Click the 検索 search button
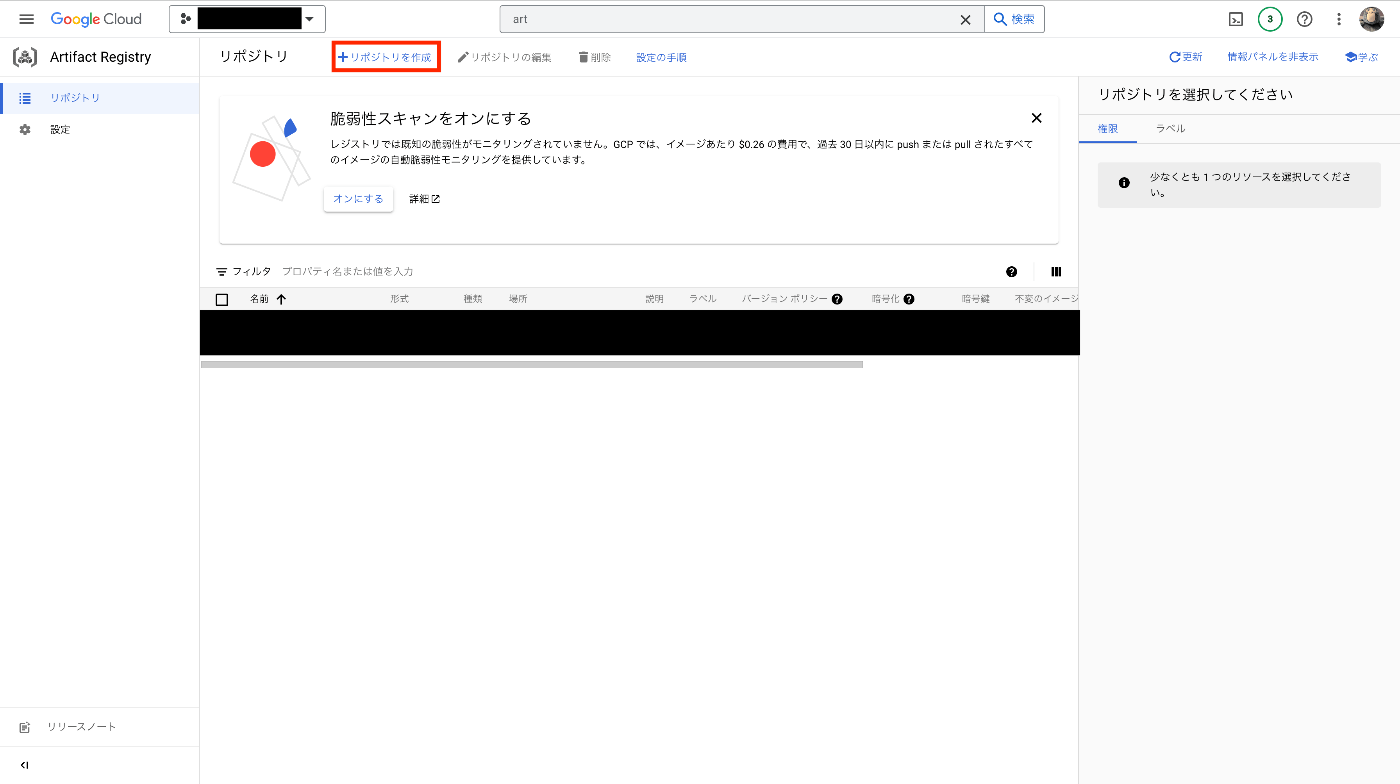 1014,19
